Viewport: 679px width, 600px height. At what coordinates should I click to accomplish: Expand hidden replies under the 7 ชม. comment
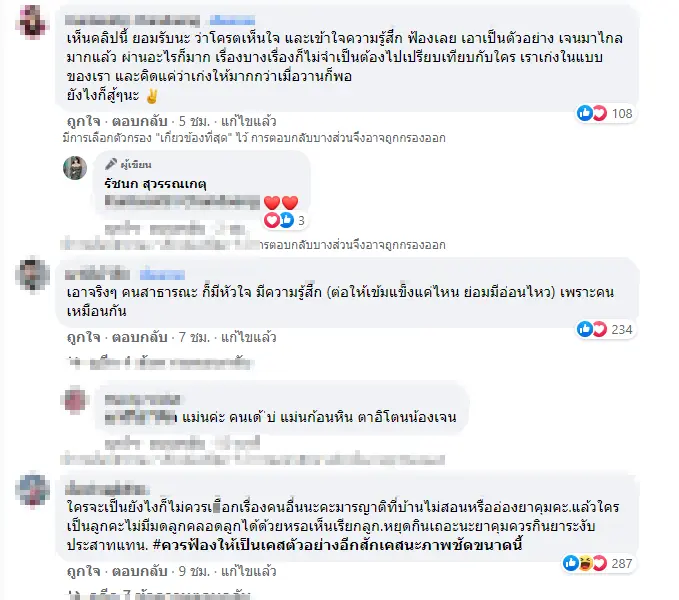(x=160, y=363)
